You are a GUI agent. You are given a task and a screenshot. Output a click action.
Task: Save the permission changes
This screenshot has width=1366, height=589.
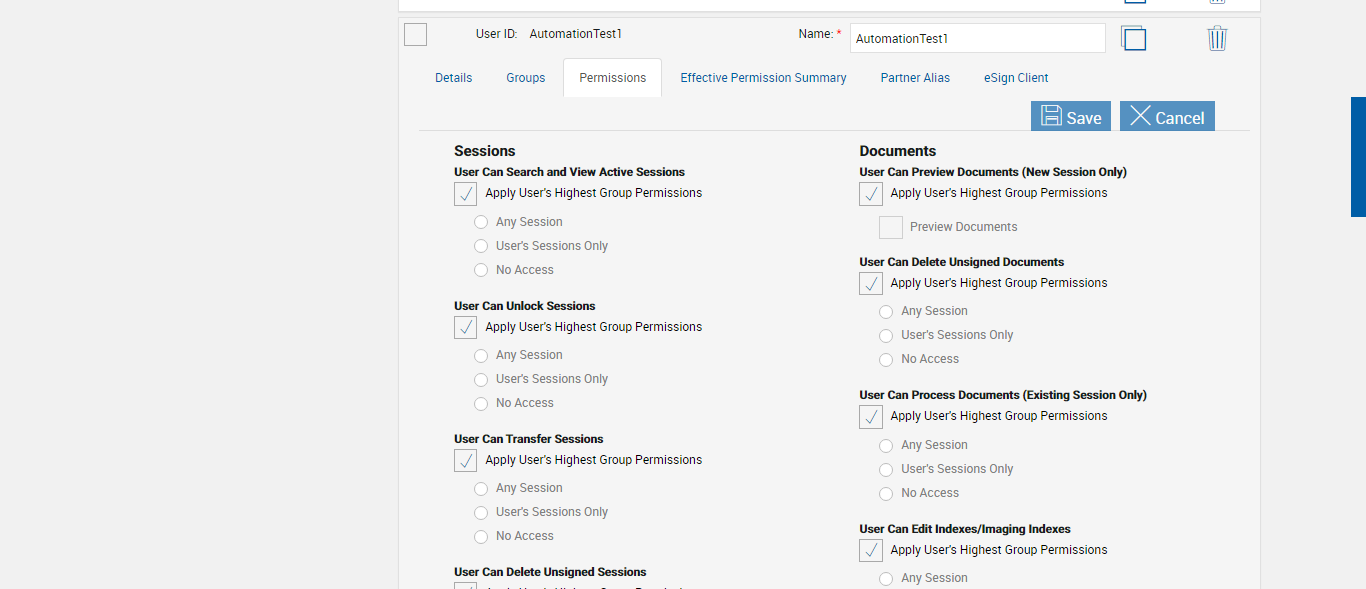tap(1071, 117)
